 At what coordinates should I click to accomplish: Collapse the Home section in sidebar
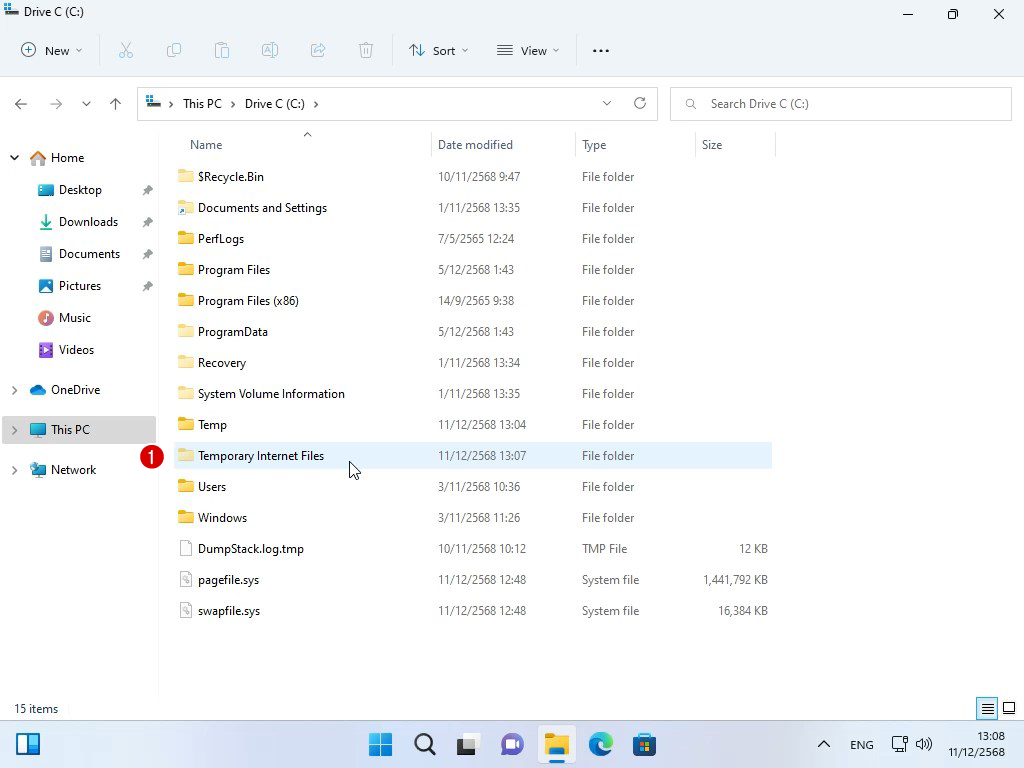click(x=14, y=158)
